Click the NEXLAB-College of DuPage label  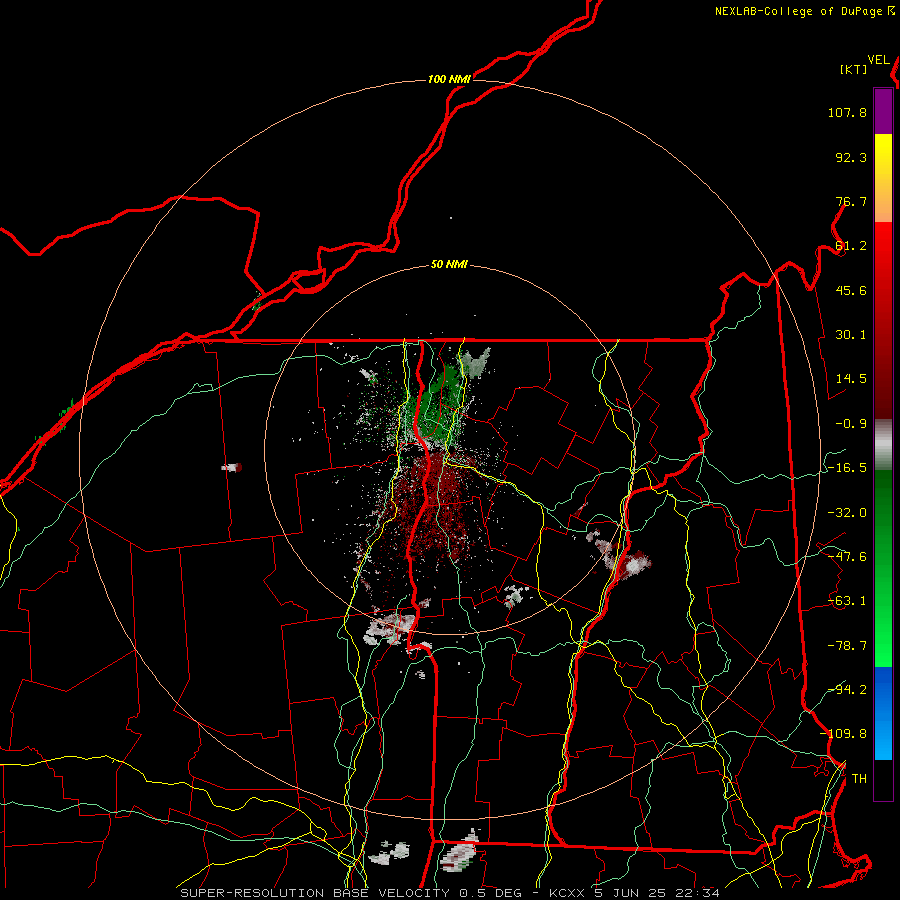pyautogui.click(x=799, y=11)
